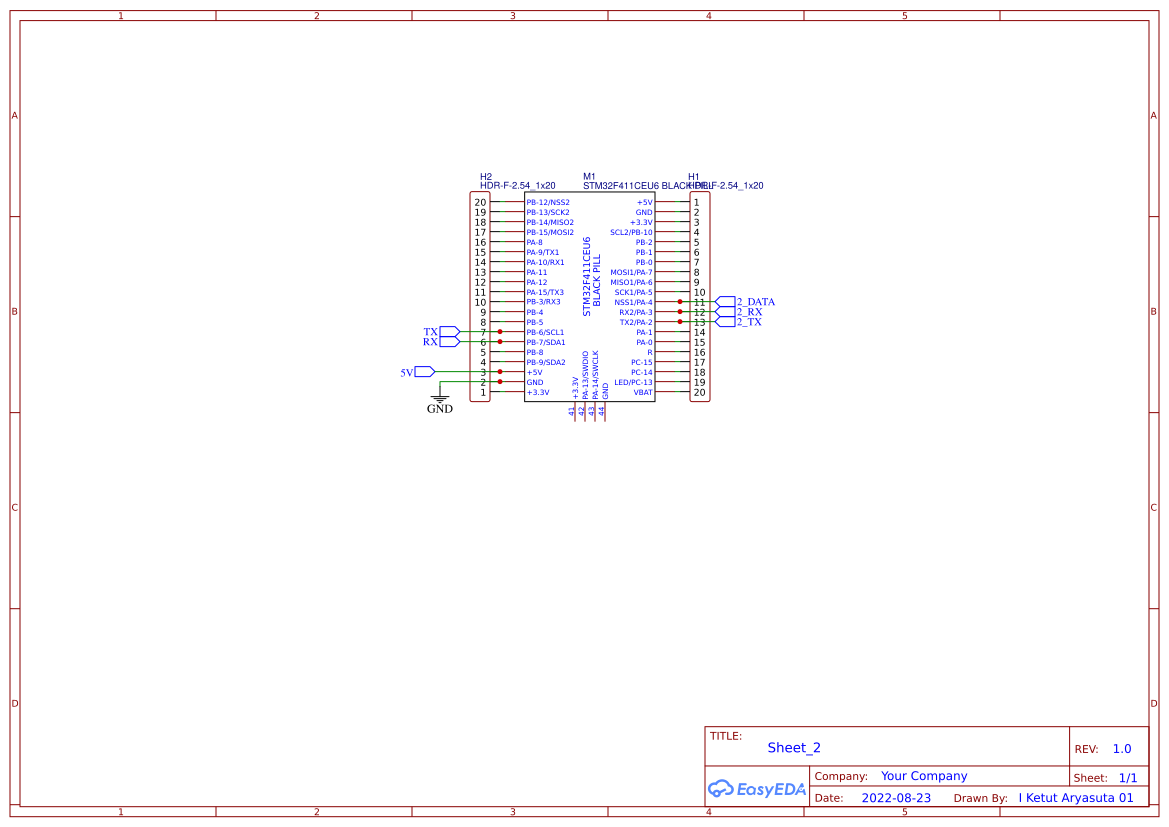The height and width of the screenshot is (827, 1169).
Task: Select header designator H2
Action: click(485, 177)
